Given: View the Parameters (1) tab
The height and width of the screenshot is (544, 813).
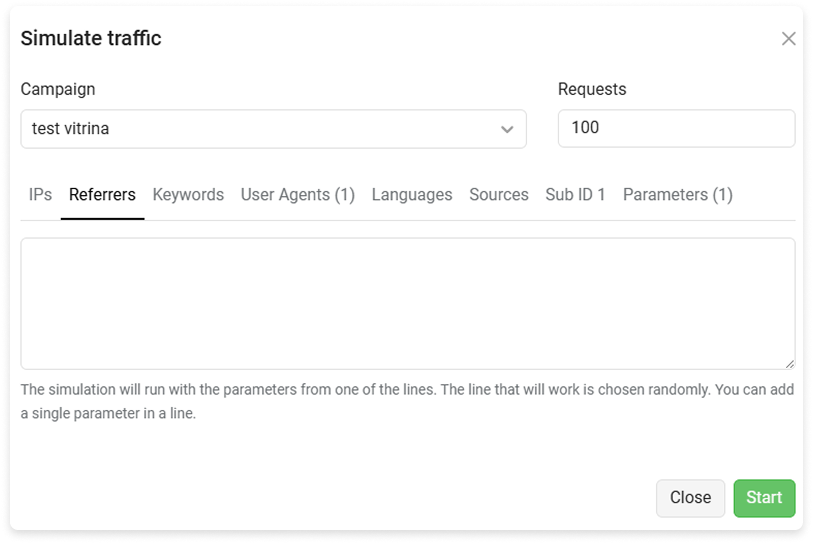Looking at the screenshot, I should [x=678, y=194].
